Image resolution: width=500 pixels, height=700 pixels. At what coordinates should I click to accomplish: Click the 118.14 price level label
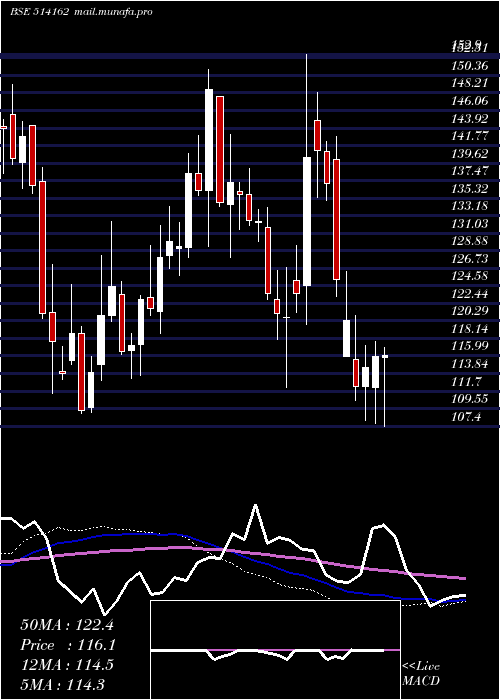(469, 329)
